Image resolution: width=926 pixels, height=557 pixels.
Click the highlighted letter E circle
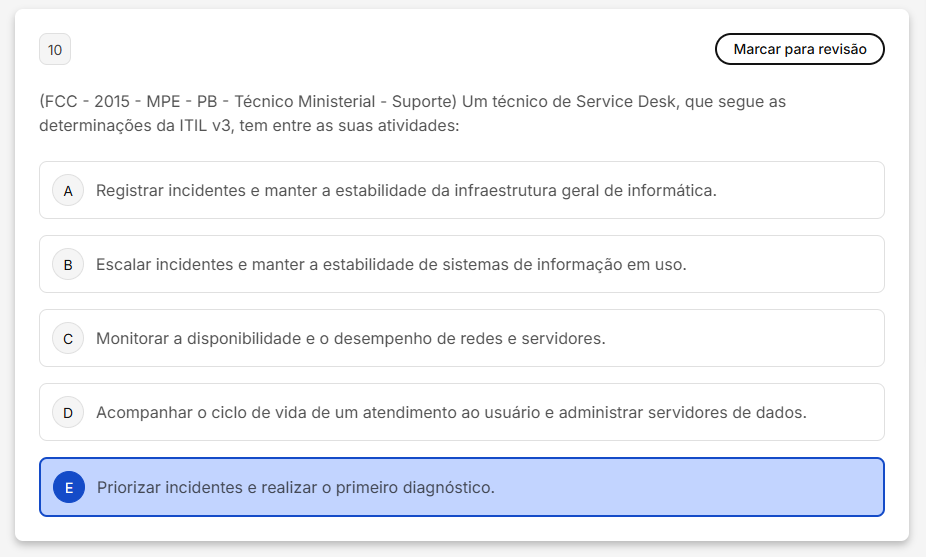(x=69, y=487)
